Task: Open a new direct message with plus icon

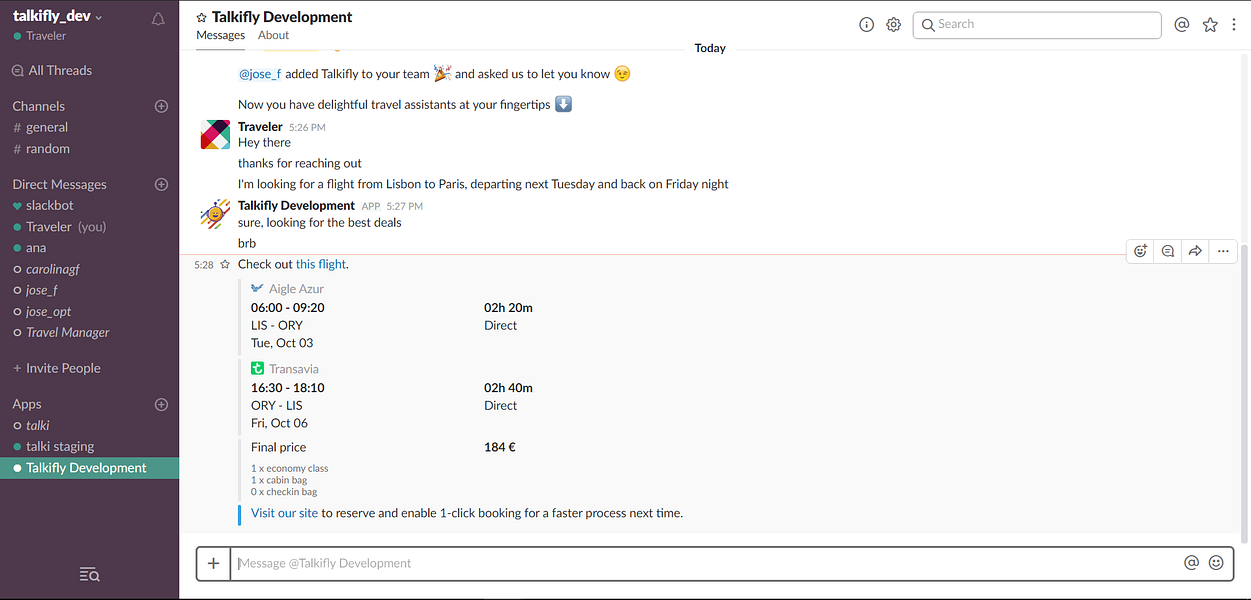Action: click(162, 184)
